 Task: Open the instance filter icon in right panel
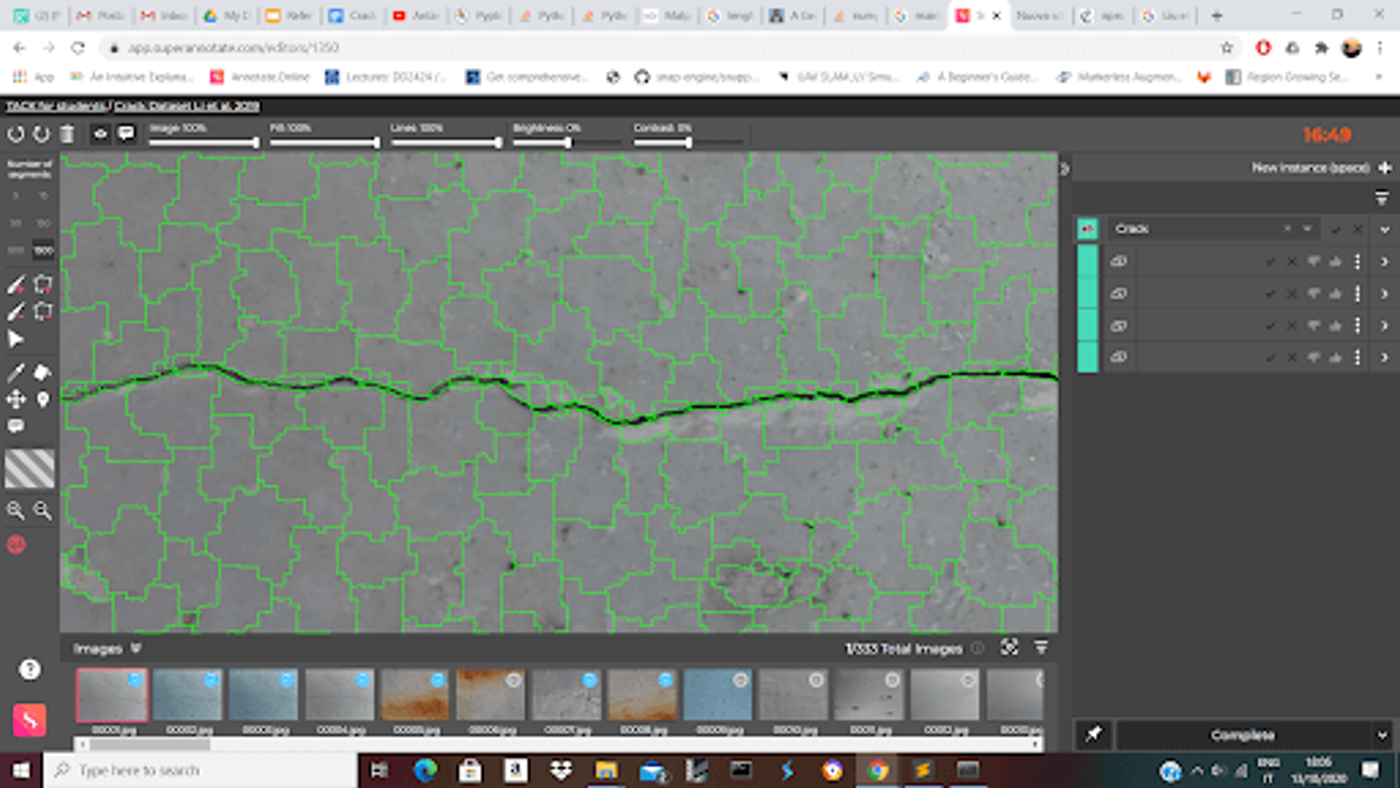click(x=1382, y=198)
